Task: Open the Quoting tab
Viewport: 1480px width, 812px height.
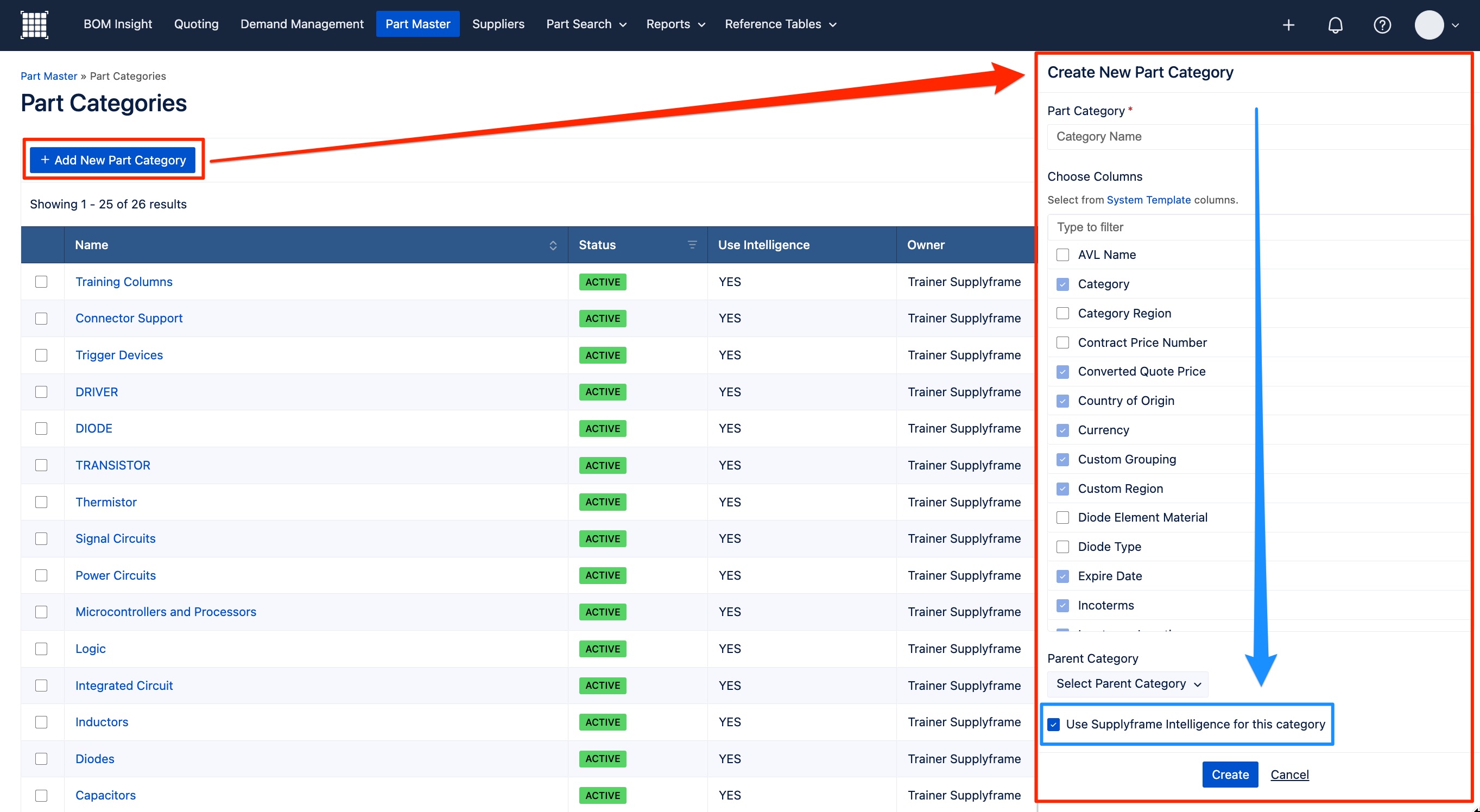Action: 196,24
